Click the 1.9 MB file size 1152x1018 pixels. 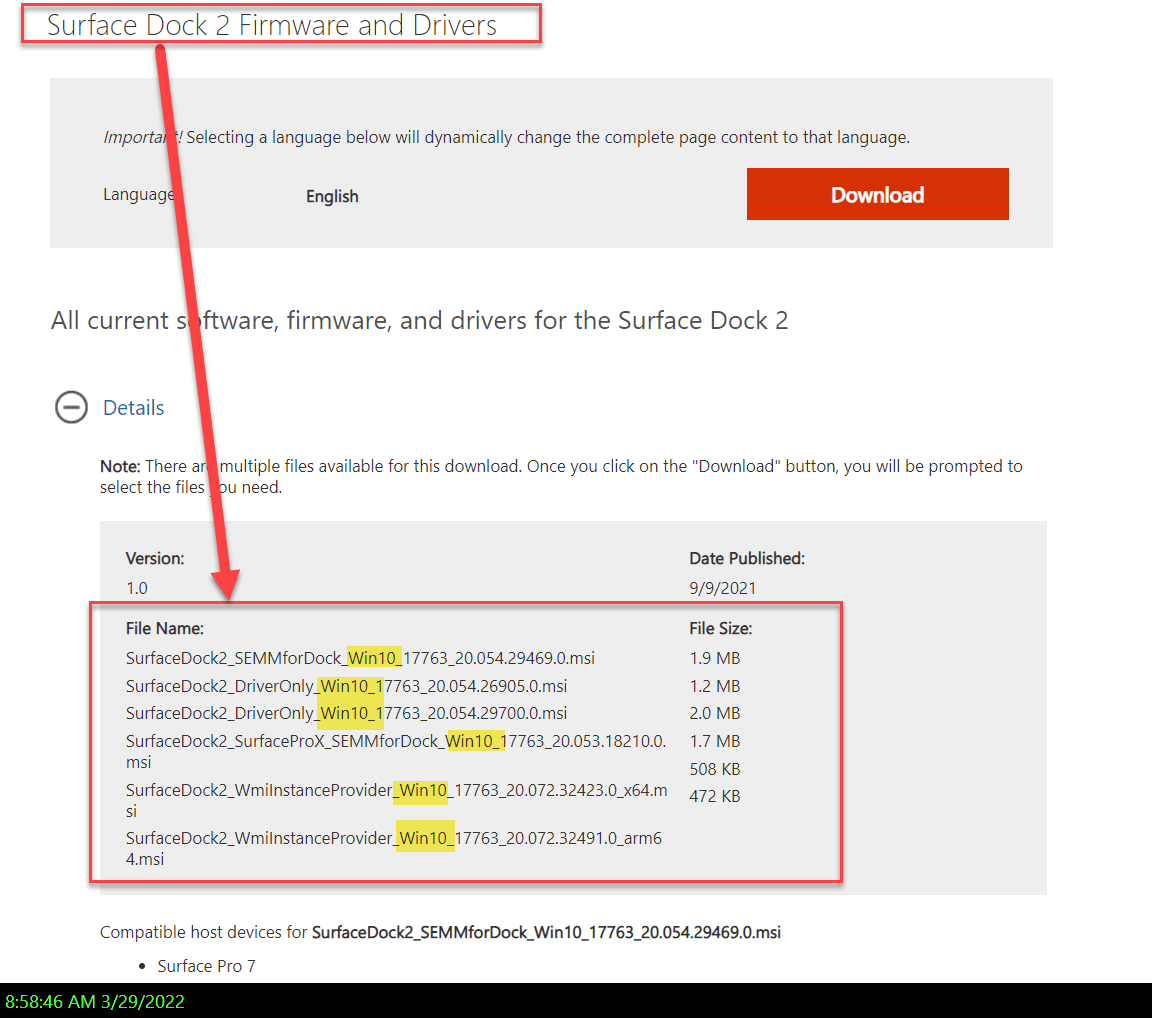tap(714, 657)
